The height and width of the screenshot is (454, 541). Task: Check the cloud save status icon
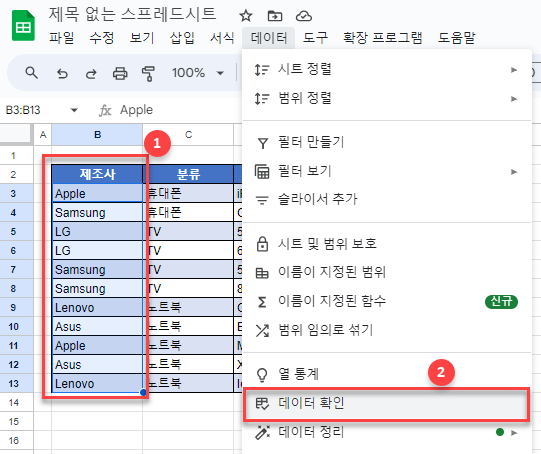304,16
